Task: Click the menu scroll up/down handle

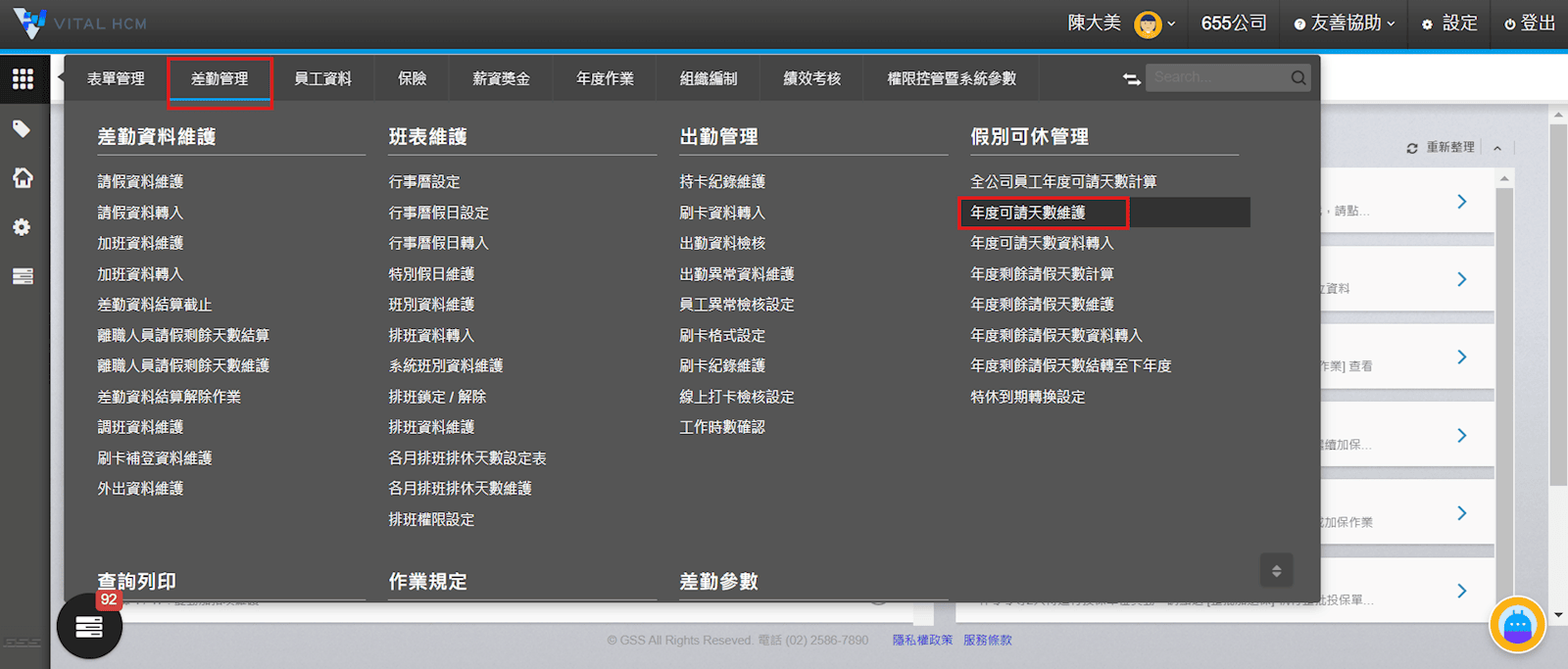Action: click(x=1276, y=570)
